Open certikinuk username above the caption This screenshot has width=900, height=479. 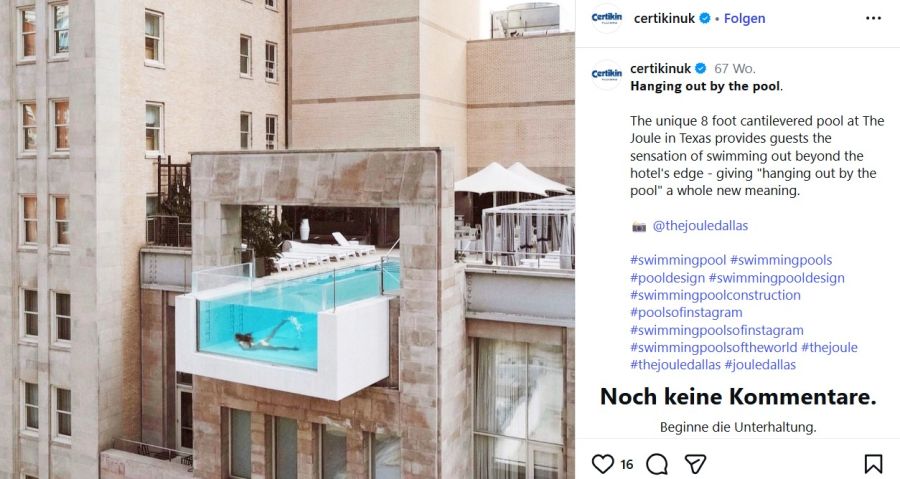[x=661, y=68]
